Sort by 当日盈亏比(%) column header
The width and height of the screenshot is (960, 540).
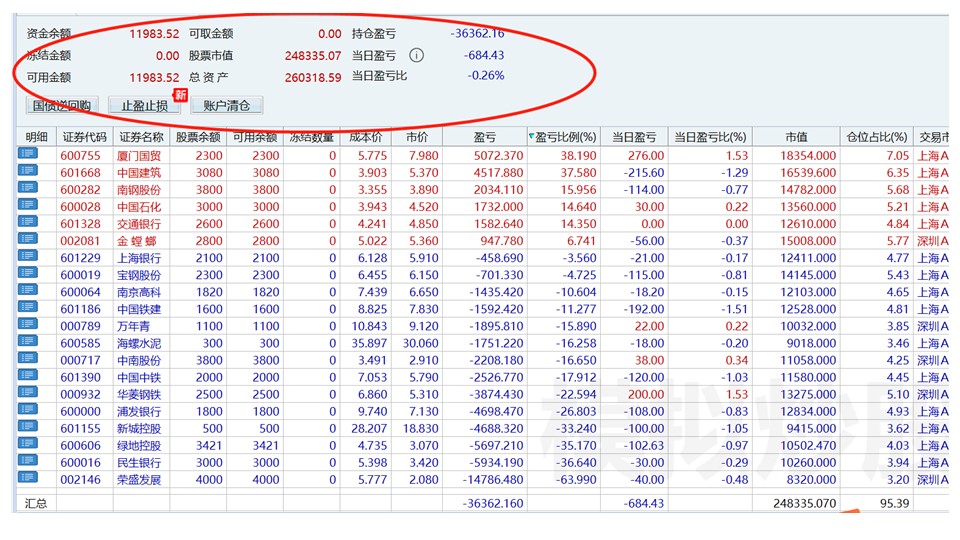coord(710,137)
